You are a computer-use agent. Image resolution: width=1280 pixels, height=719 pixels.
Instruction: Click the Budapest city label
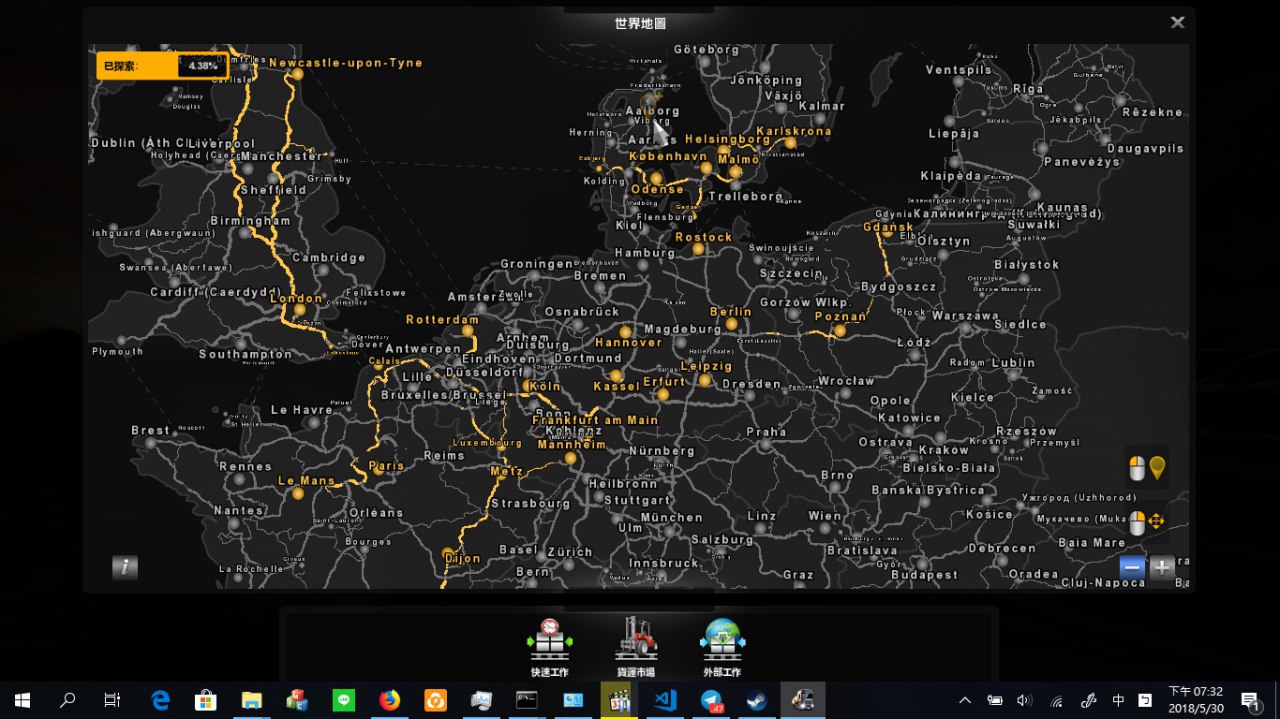click(x=925, y=575)
